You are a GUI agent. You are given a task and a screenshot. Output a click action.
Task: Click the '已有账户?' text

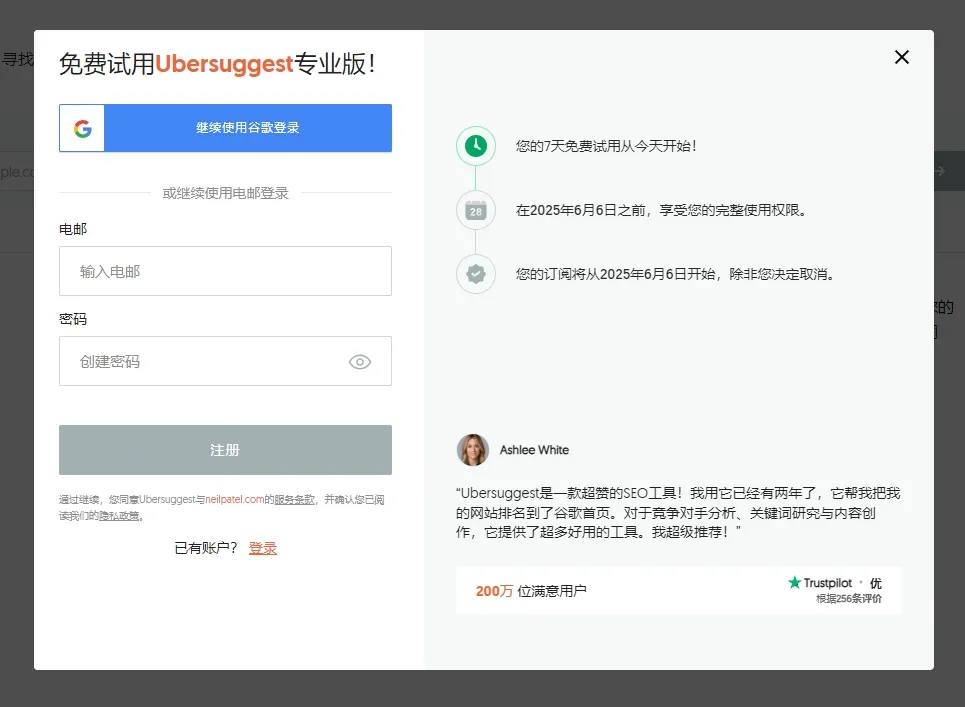(206, 548)
